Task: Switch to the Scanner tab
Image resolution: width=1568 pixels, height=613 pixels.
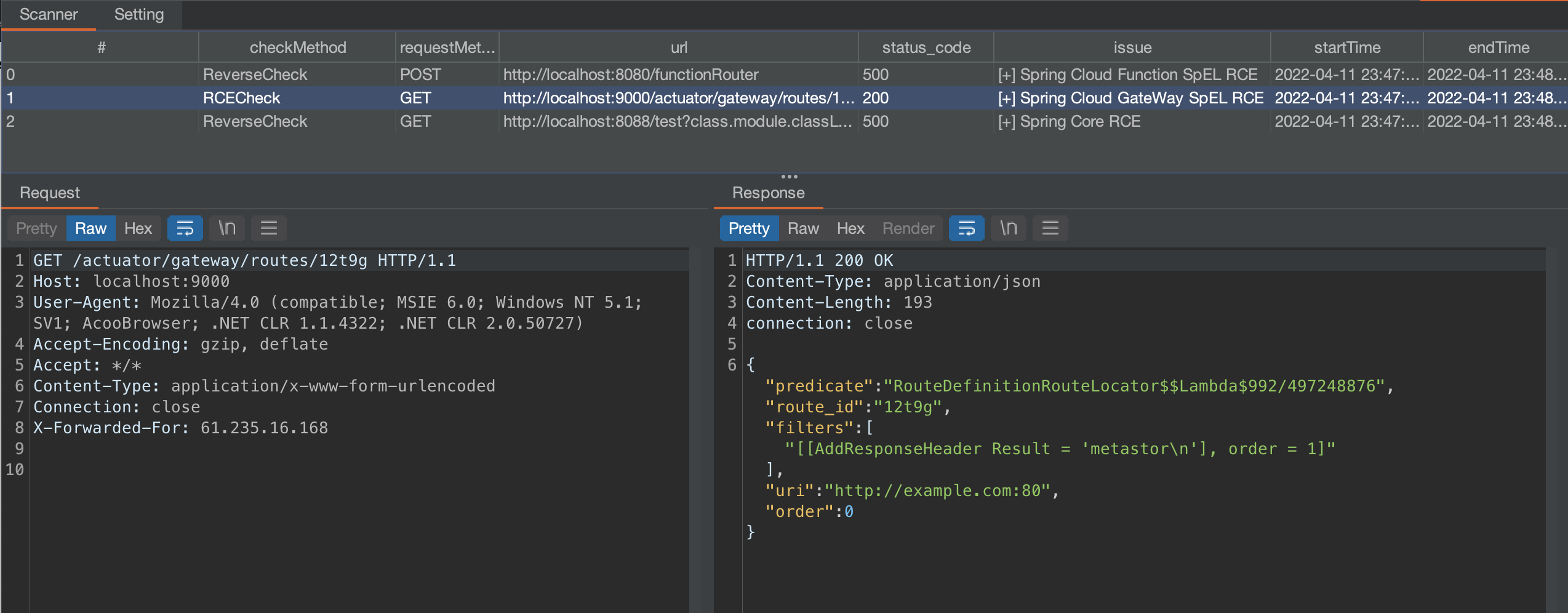Action: [49, 15]
